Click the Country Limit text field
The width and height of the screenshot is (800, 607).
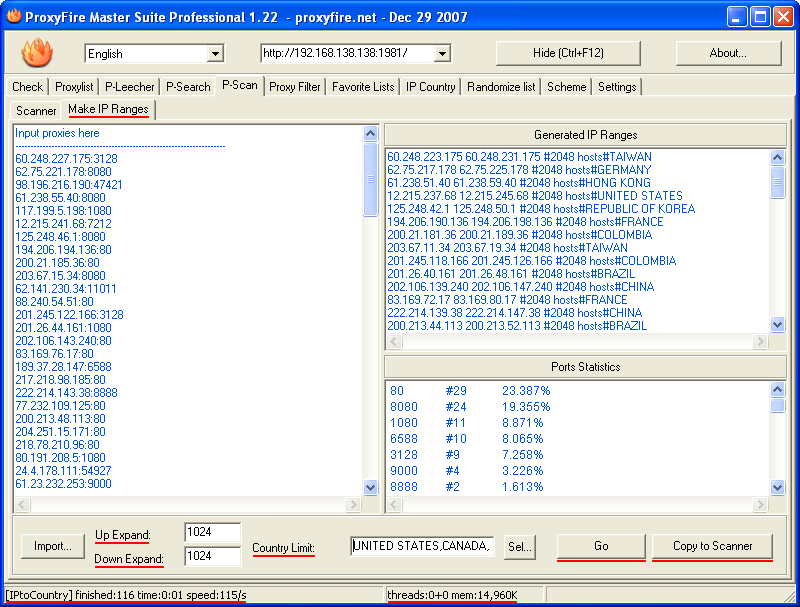pyautogui.click(x=422, y=546)
